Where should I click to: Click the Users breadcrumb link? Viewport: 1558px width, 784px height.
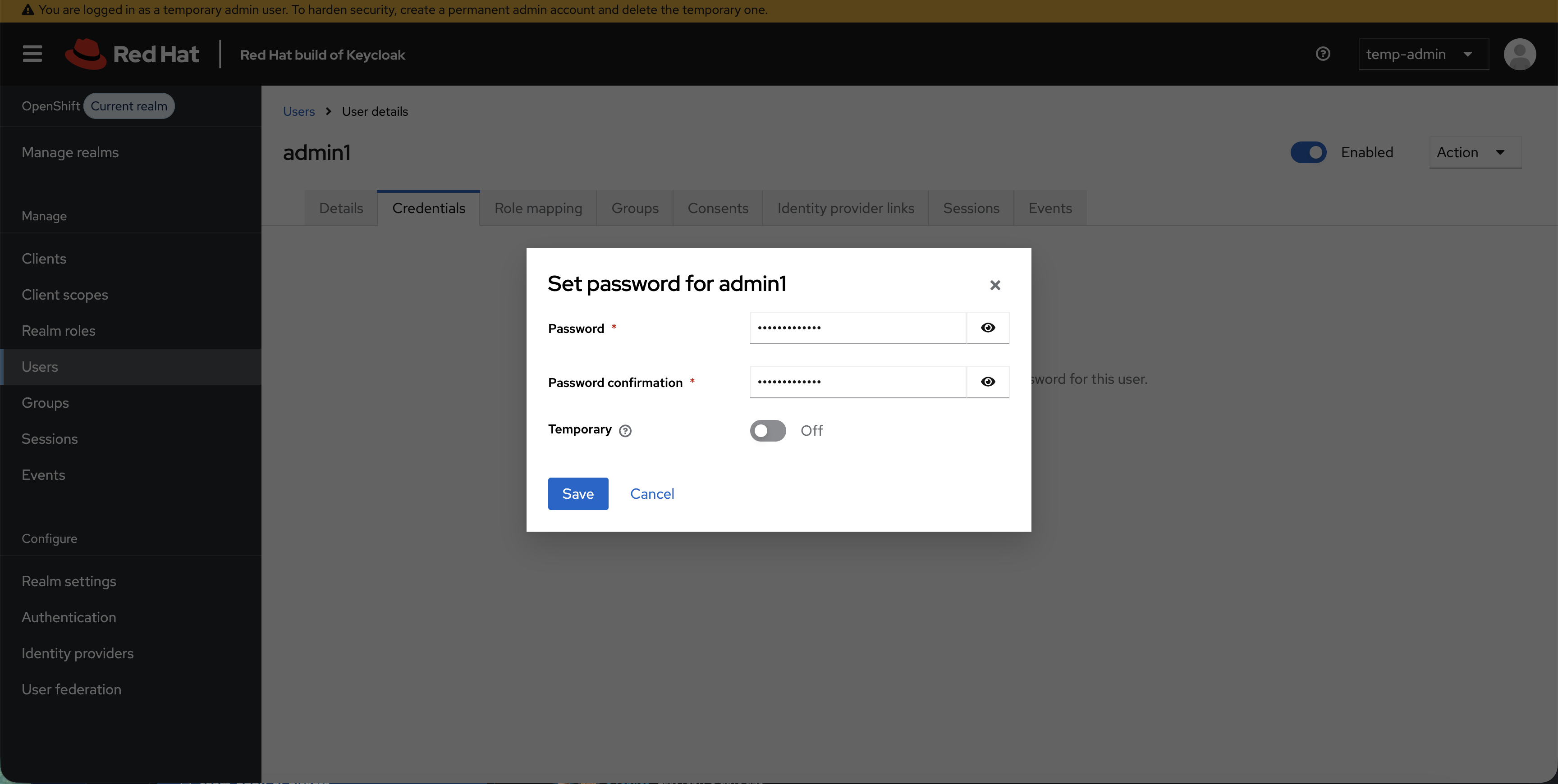coord(298,111)
